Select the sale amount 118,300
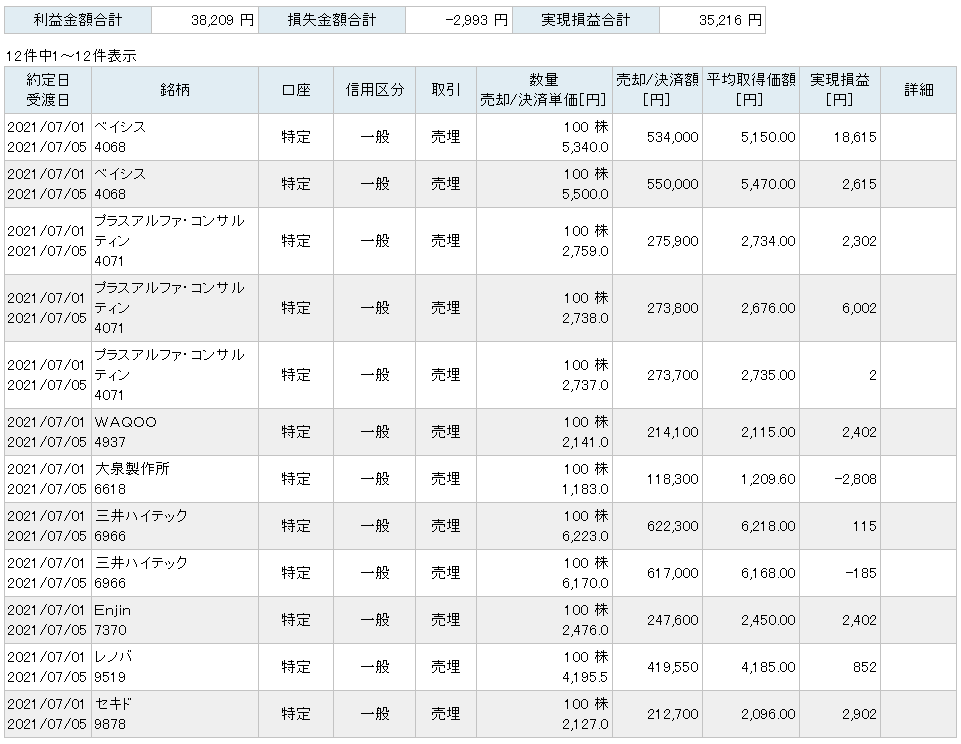 click(x=672, y=479)
